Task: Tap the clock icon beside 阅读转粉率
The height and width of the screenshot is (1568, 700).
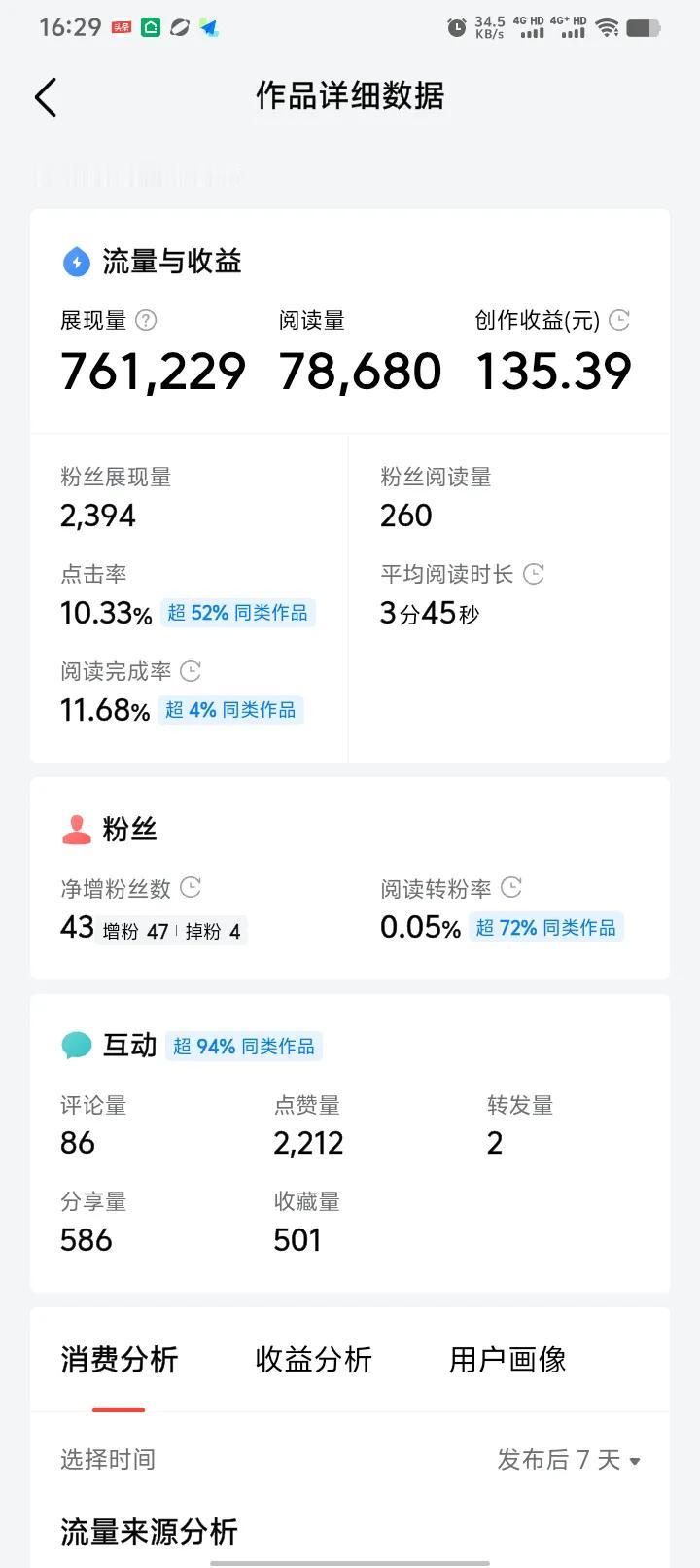Action: (511, 887)
